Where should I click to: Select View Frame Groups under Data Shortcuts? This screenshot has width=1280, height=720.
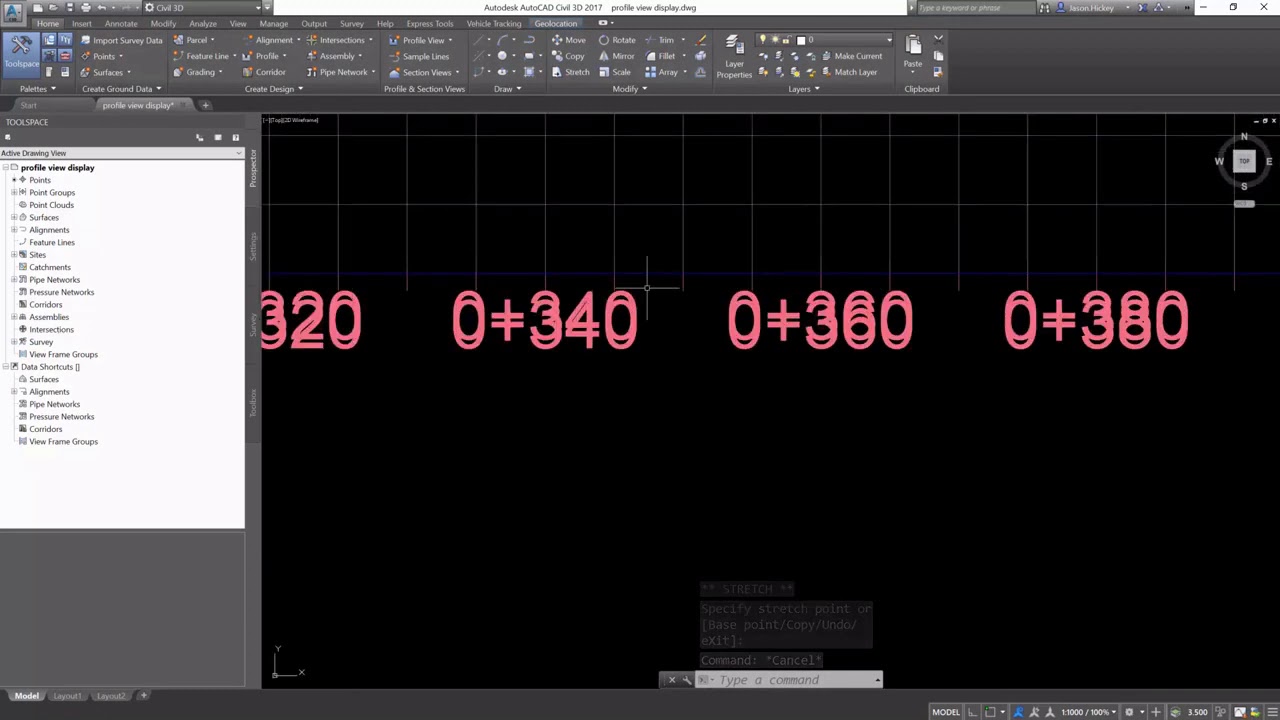(63, 441)
